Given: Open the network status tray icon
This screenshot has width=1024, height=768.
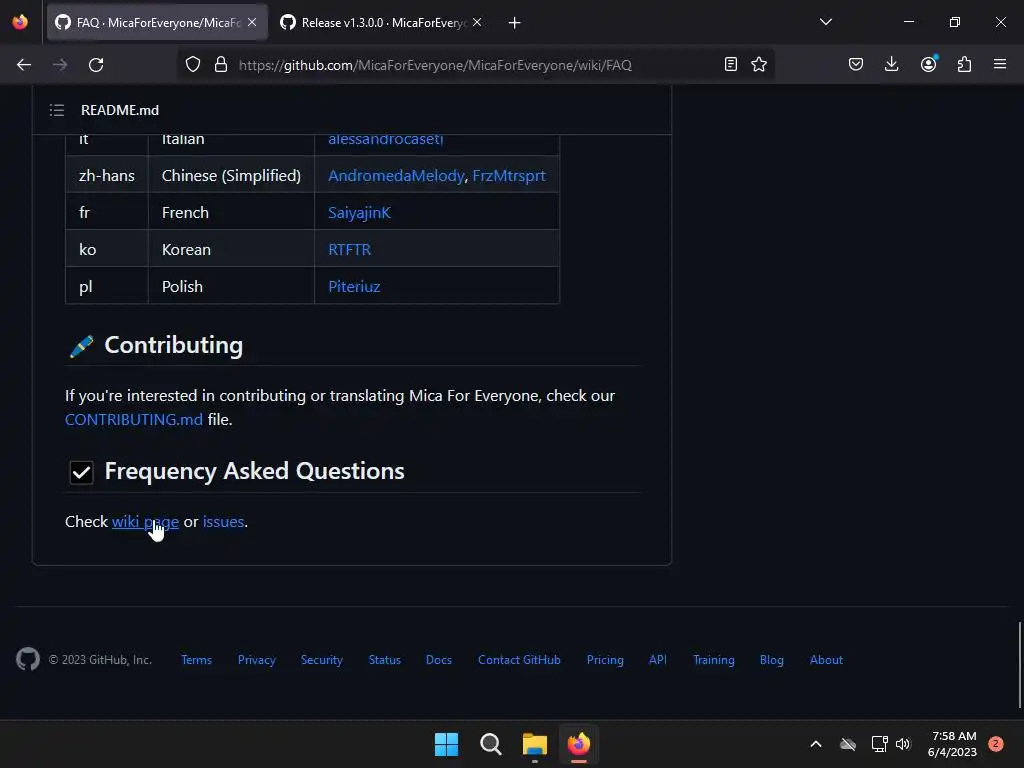Looking at the screenshot, I should point(879,744).
